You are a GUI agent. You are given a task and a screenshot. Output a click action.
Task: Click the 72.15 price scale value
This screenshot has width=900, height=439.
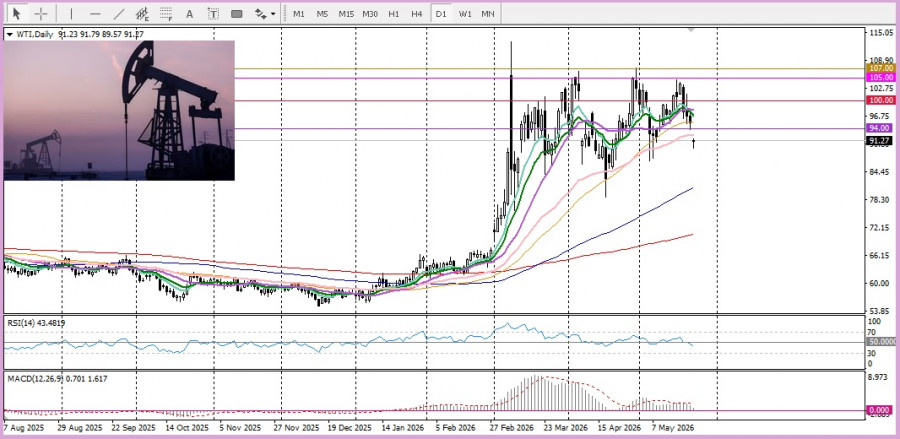[880, 228]
